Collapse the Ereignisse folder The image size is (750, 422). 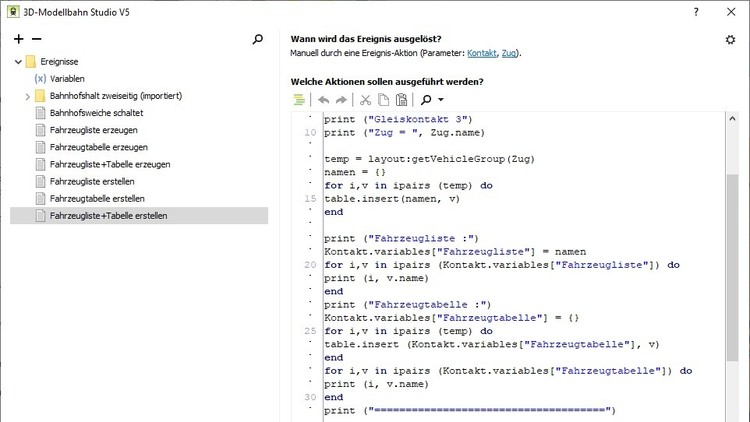point(19,62)
